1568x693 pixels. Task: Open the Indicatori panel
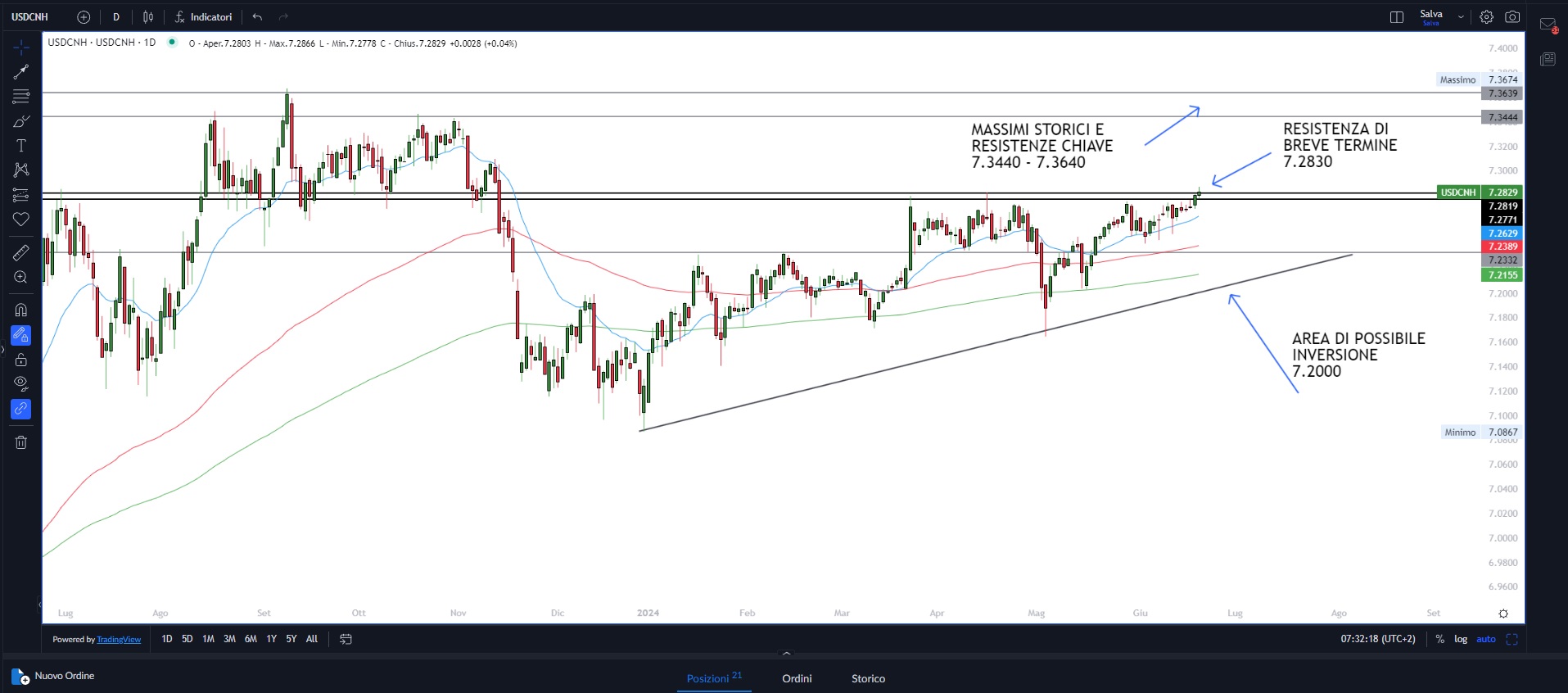coord(204,17)
